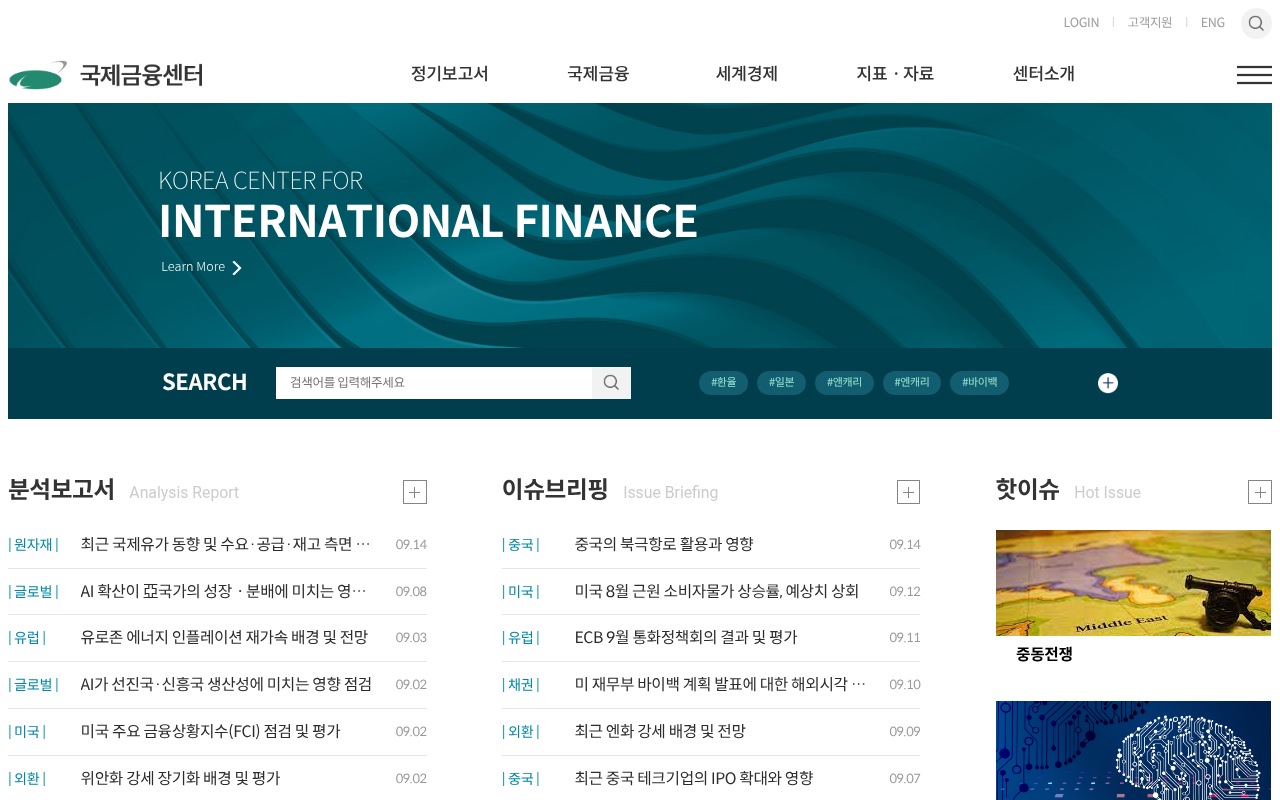Viewport: 1280px width, 800px height.
Task: Select the #환율 hashtag
Action: [x=724, y=383]
